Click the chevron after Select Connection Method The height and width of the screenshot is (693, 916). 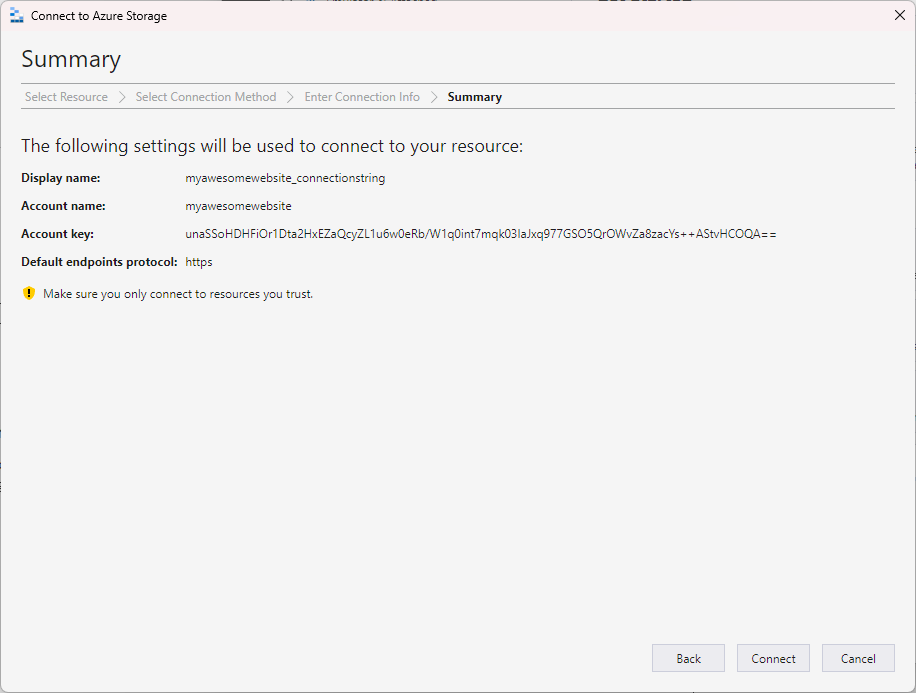click(290, 97)
